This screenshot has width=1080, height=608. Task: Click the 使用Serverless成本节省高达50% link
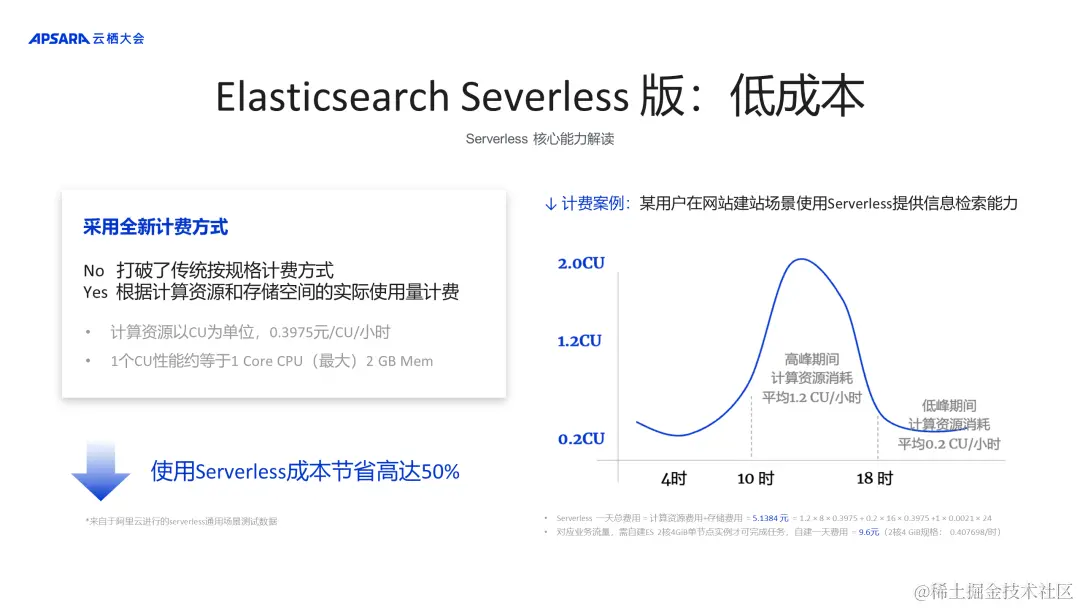click(x=303, y=471)
